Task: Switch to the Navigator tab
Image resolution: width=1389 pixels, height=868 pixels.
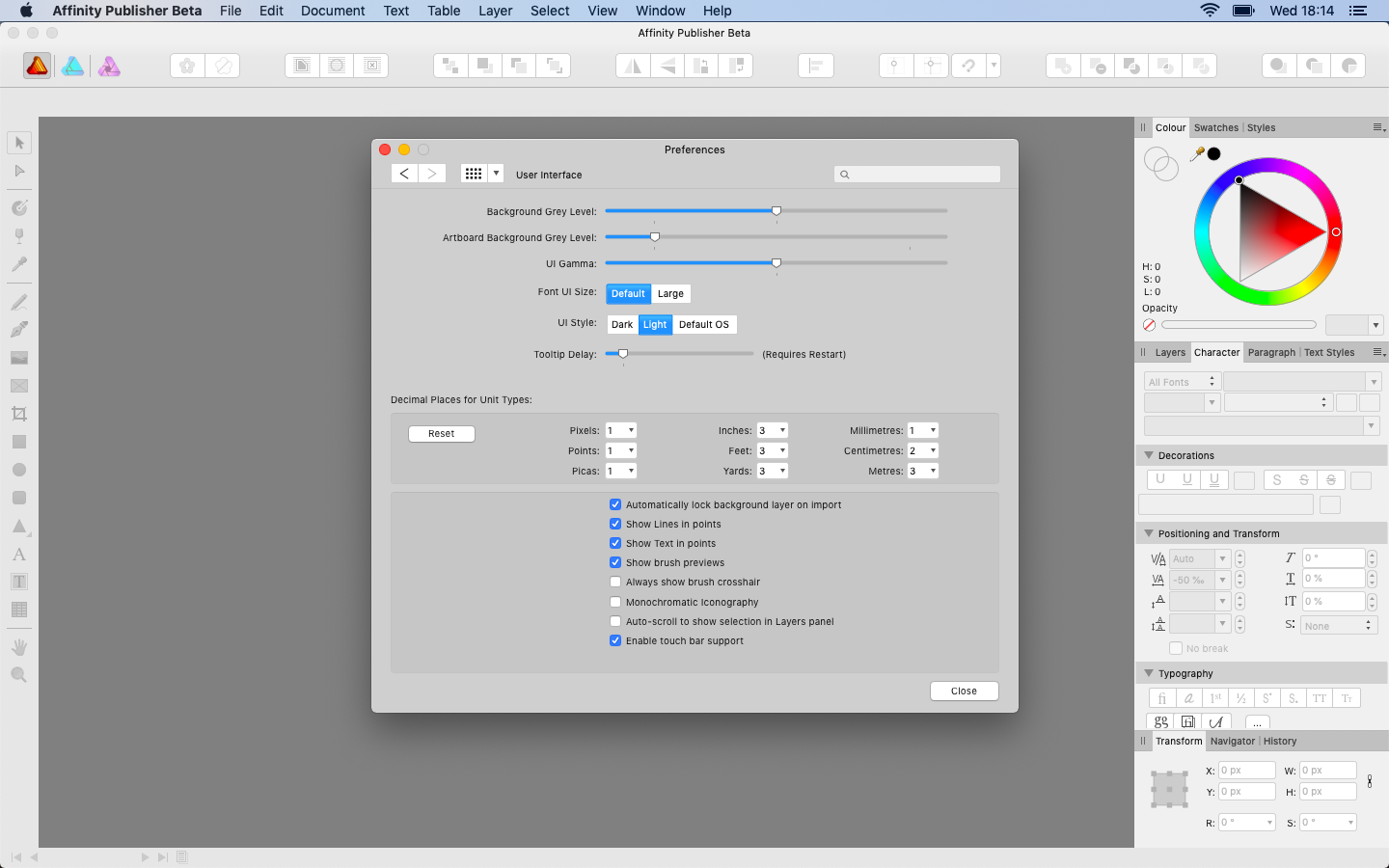Action: [1233, 741]
